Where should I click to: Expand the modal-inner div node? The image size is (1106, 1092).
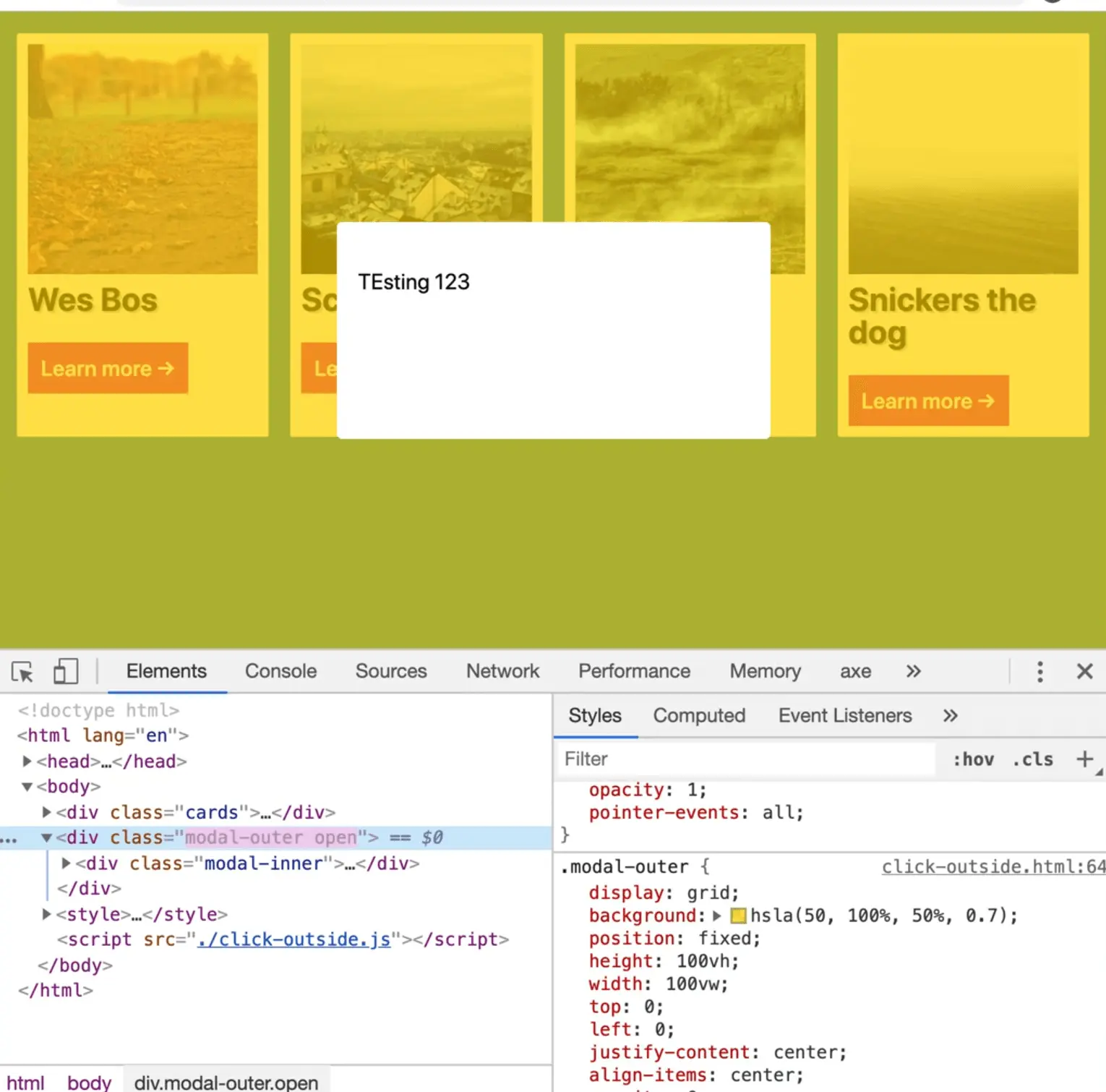click(66, 863)
